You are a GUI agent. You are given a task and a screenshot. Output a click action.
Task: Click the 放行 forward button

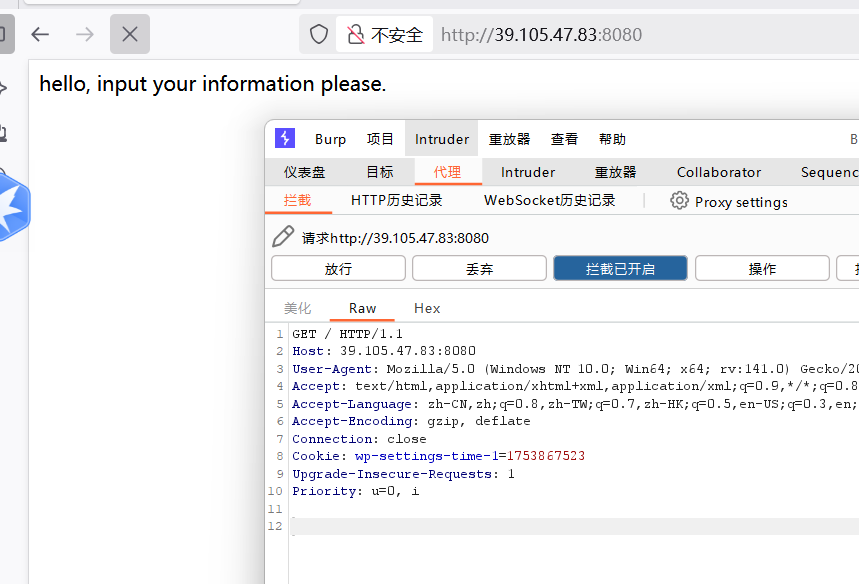click(x=338, y=268)
